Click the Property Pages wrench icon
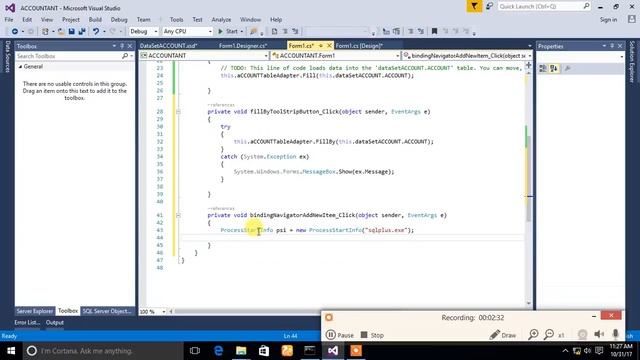Screen dimensions: 640x360 [567, 69]
